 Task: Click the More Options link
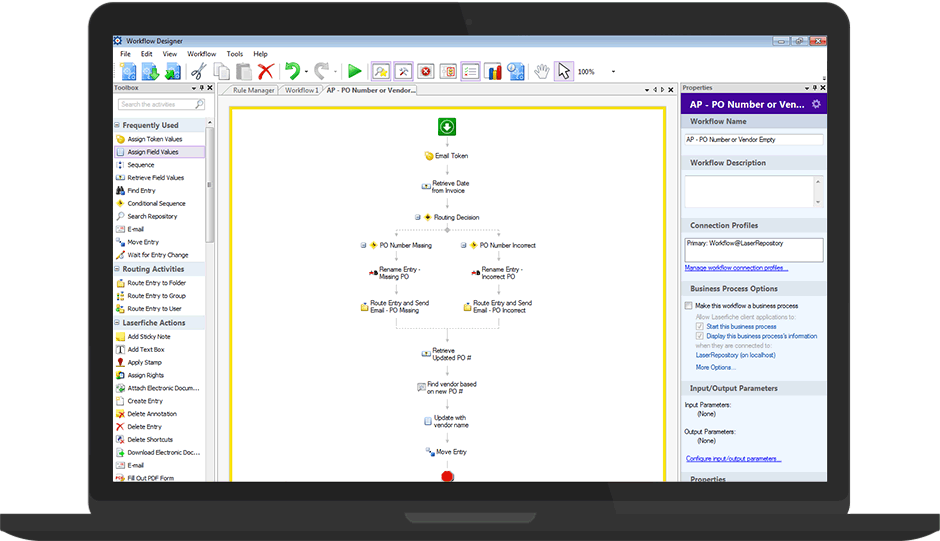(x=715, y=367)
